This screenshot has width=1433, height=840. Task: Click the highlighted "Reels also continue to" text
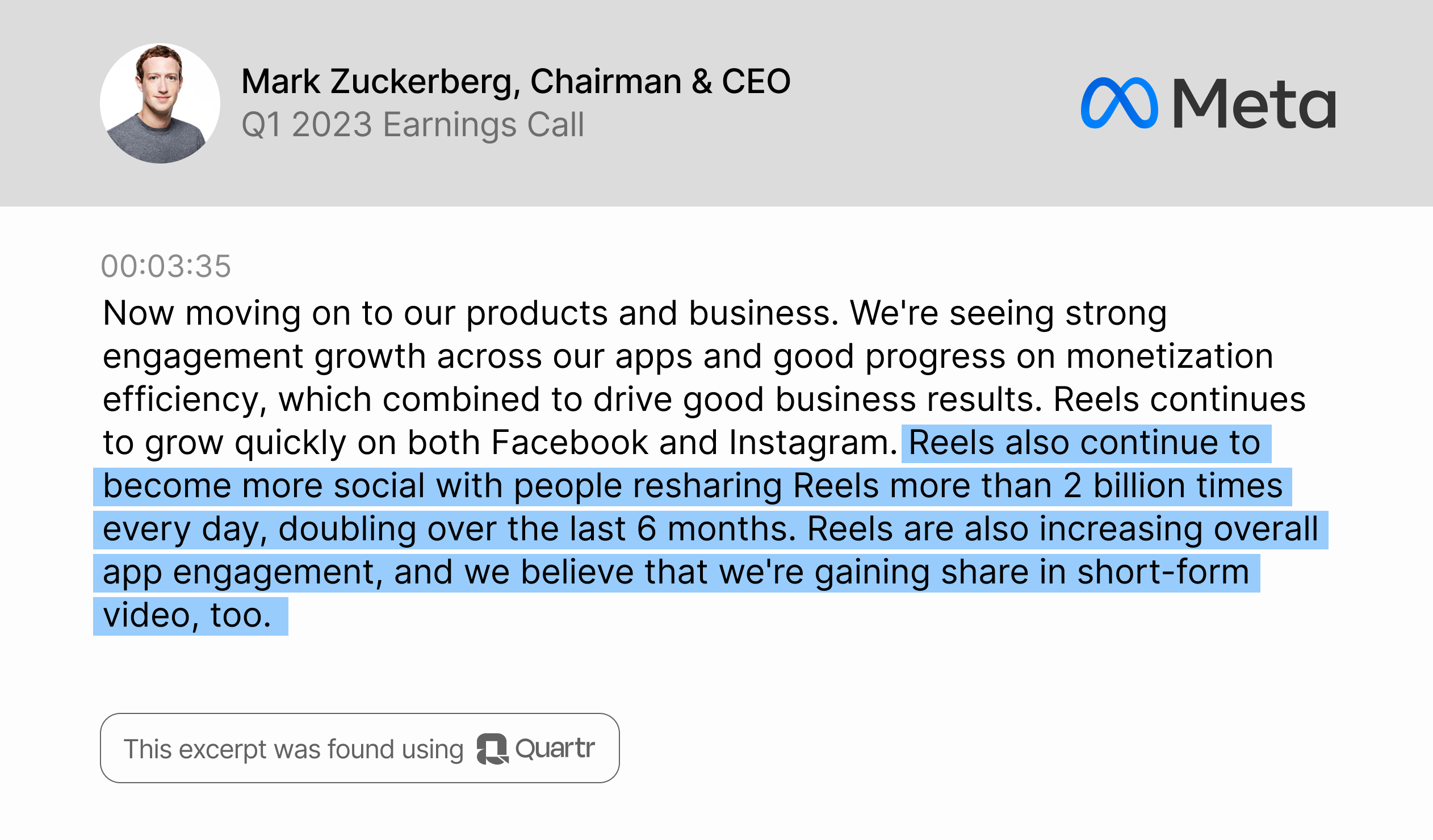click(x=1084, y=443)
